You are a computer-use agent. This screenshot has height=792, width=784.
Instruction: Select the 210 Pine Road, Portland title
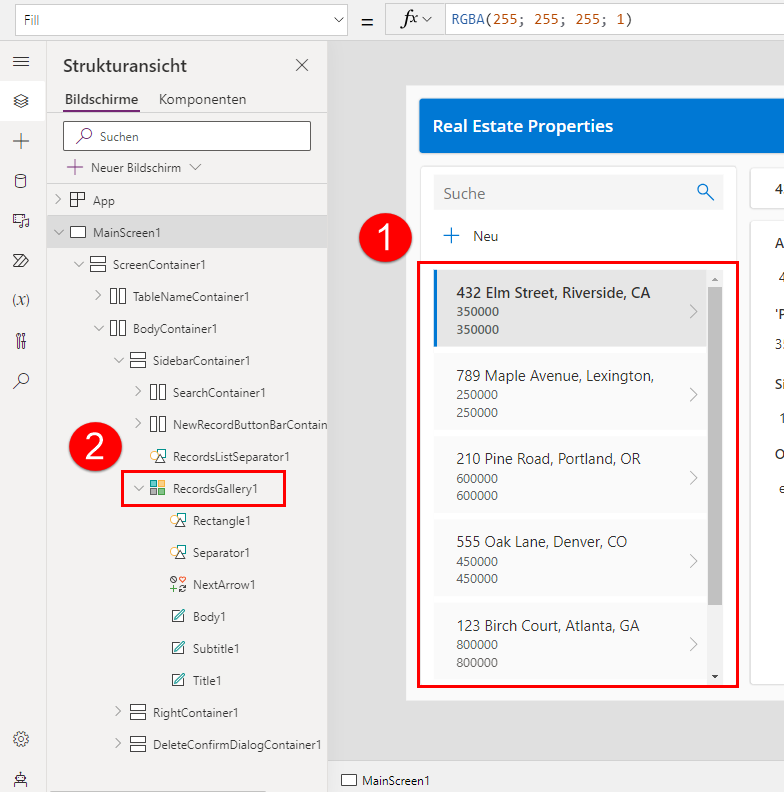tap(548, 459)
